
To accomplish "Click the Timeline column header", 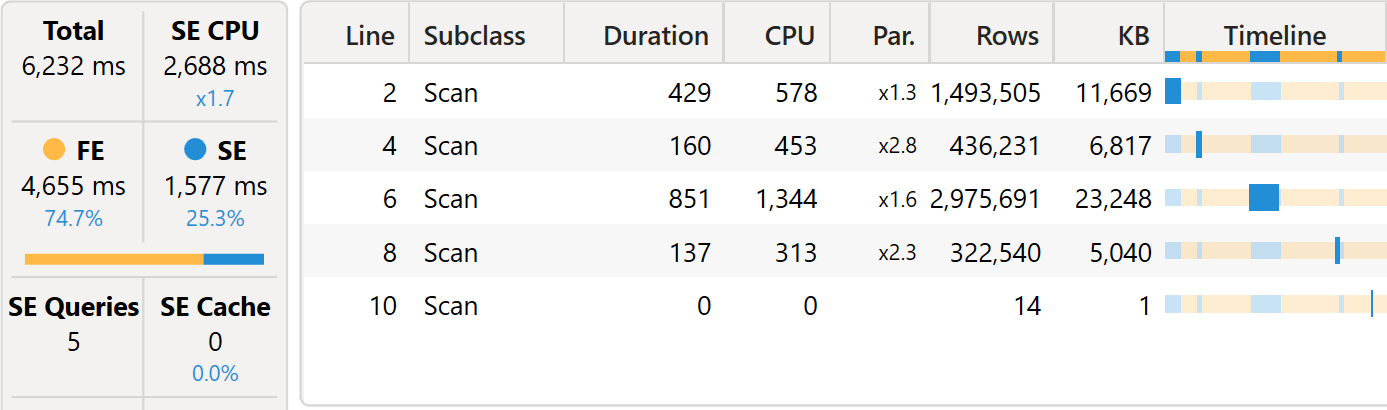I will 1275,37.
